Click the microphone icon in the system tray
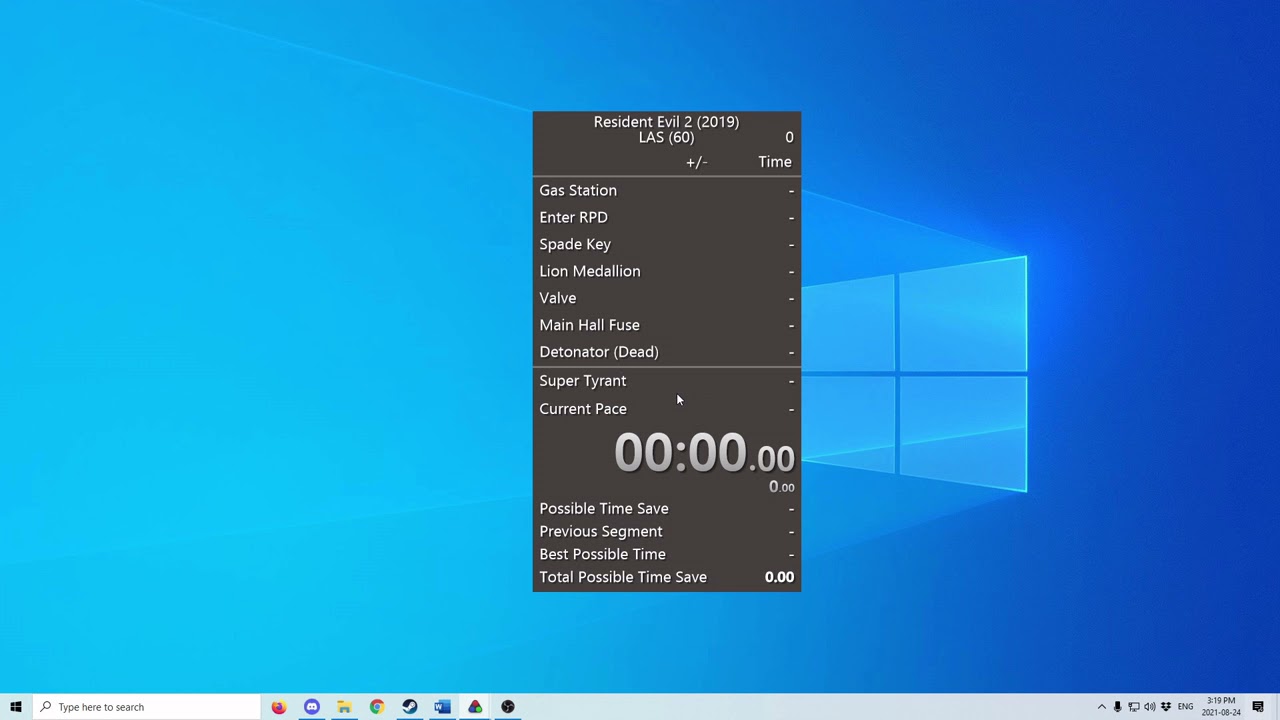Viewport: 1280px width, 720px height. pos(1118,707)
